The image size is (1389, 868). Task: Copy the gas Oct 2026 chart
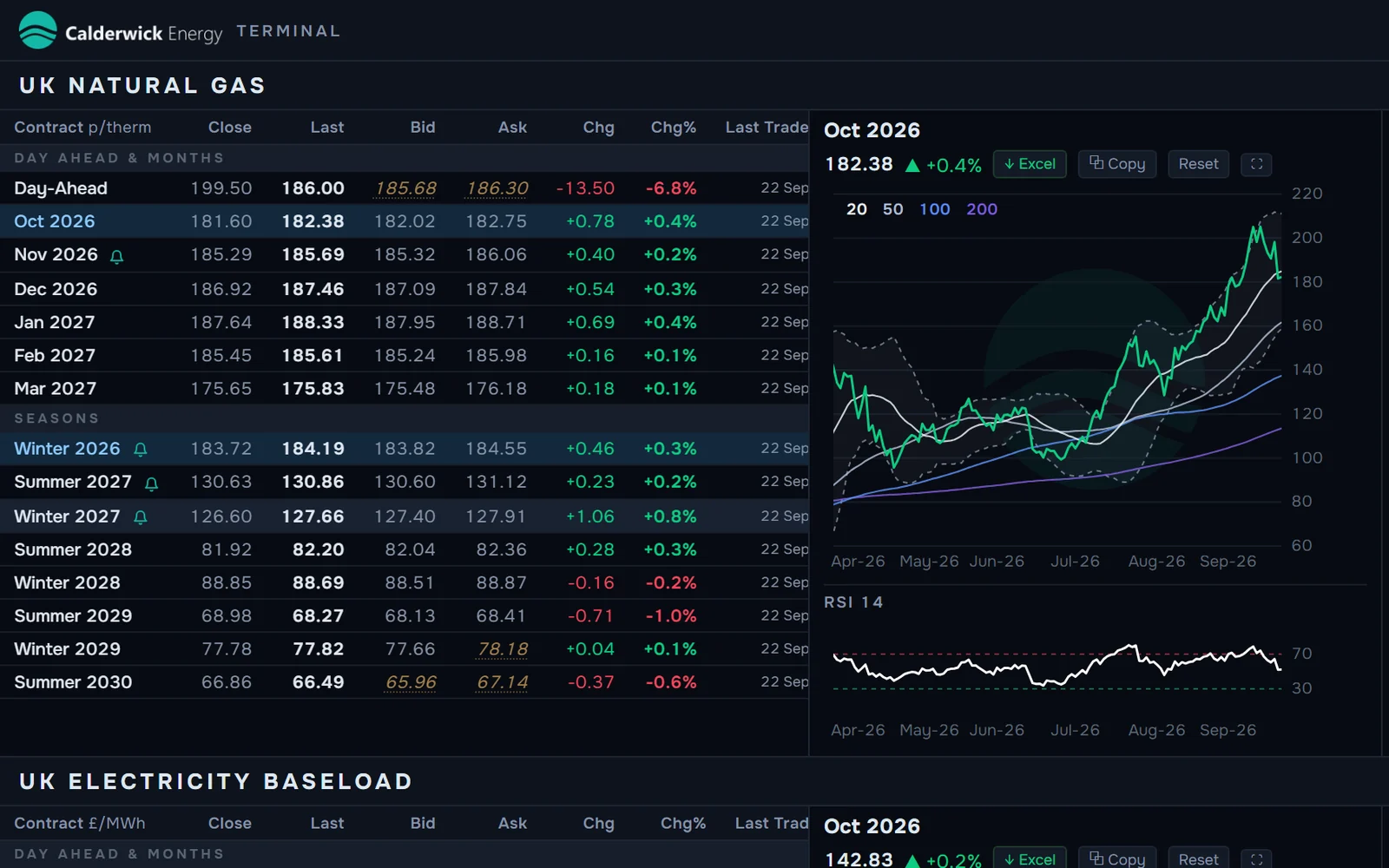click(x=1117, y=164)
